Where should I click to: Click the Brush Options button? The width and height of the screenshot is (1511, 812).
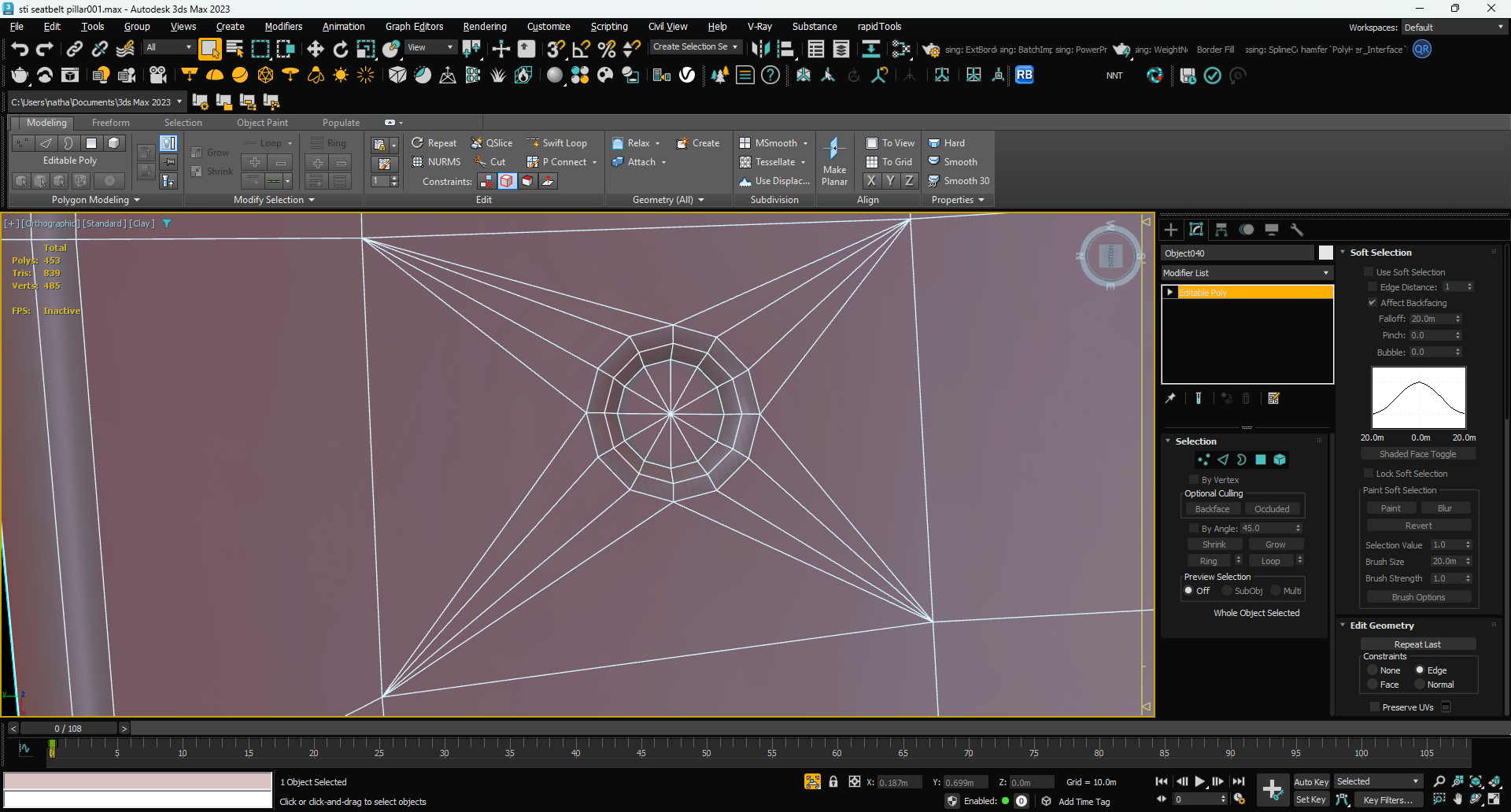point(1418,597)
